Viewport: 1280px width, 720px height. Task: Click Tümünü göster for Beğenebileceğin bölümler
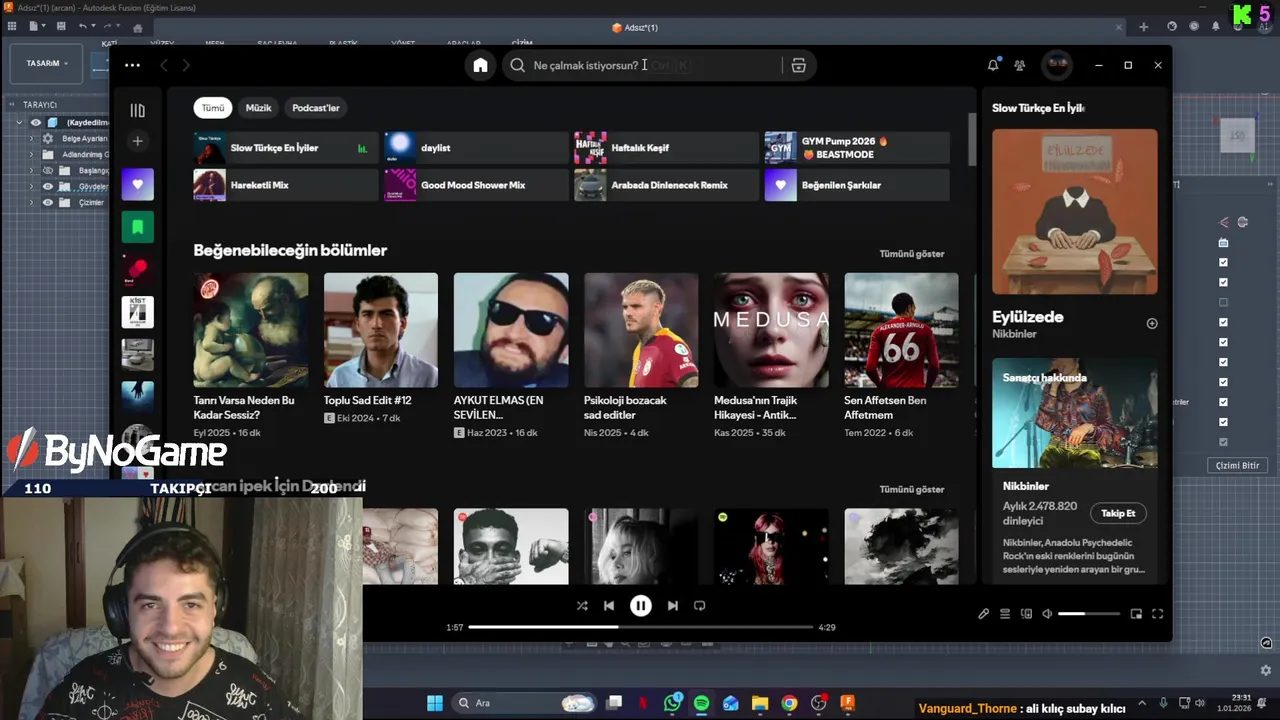(912, 254)
